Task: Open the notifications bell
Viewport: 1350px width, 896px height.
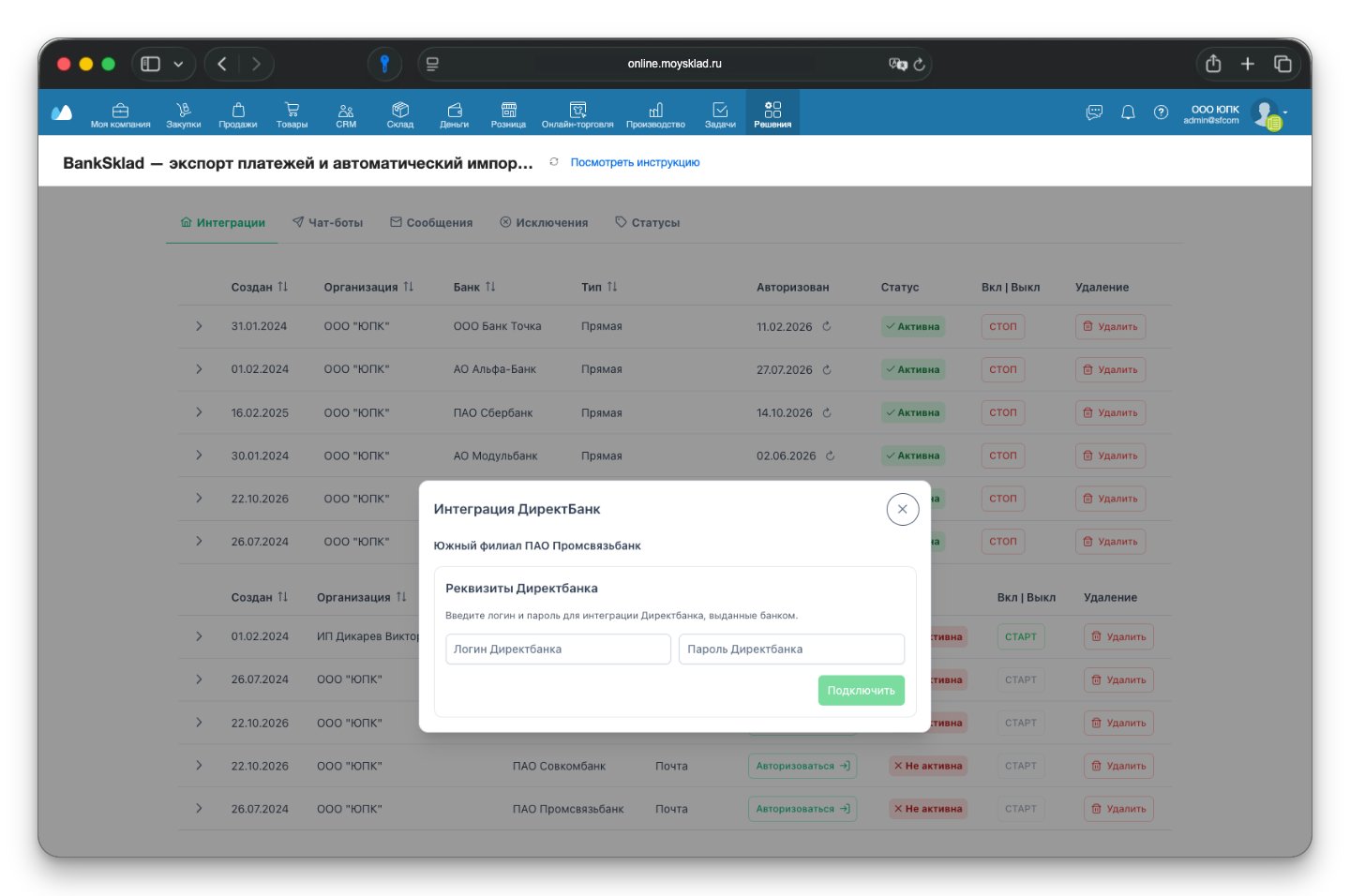Action: coord(1128,112)
